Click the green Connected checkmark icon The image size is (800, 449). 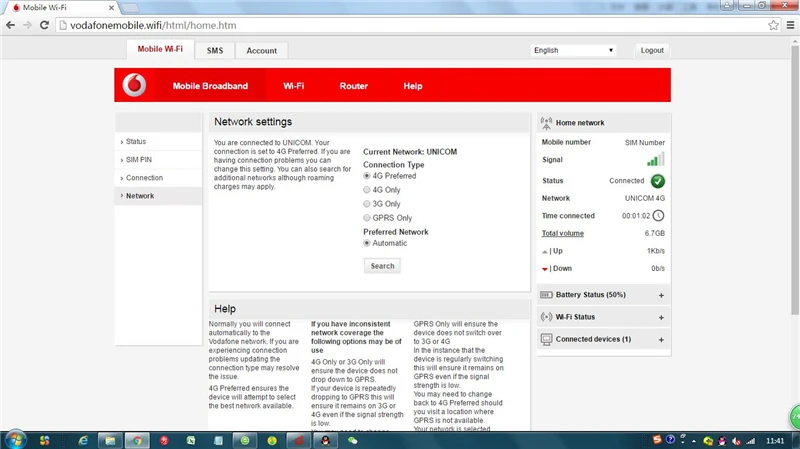click(658, 181)
